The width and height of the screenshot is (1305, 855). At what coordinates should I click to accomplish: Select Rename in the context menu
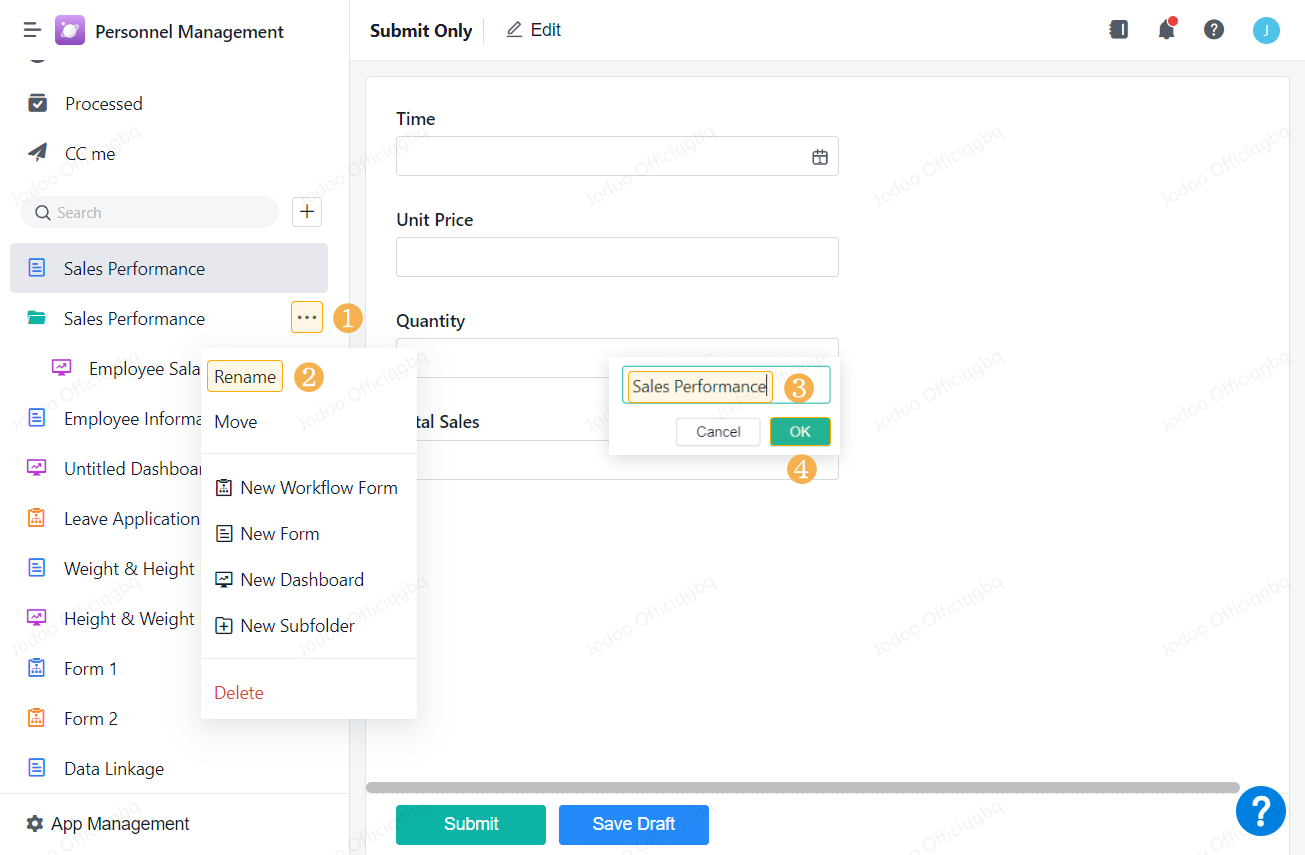point(244,376)
